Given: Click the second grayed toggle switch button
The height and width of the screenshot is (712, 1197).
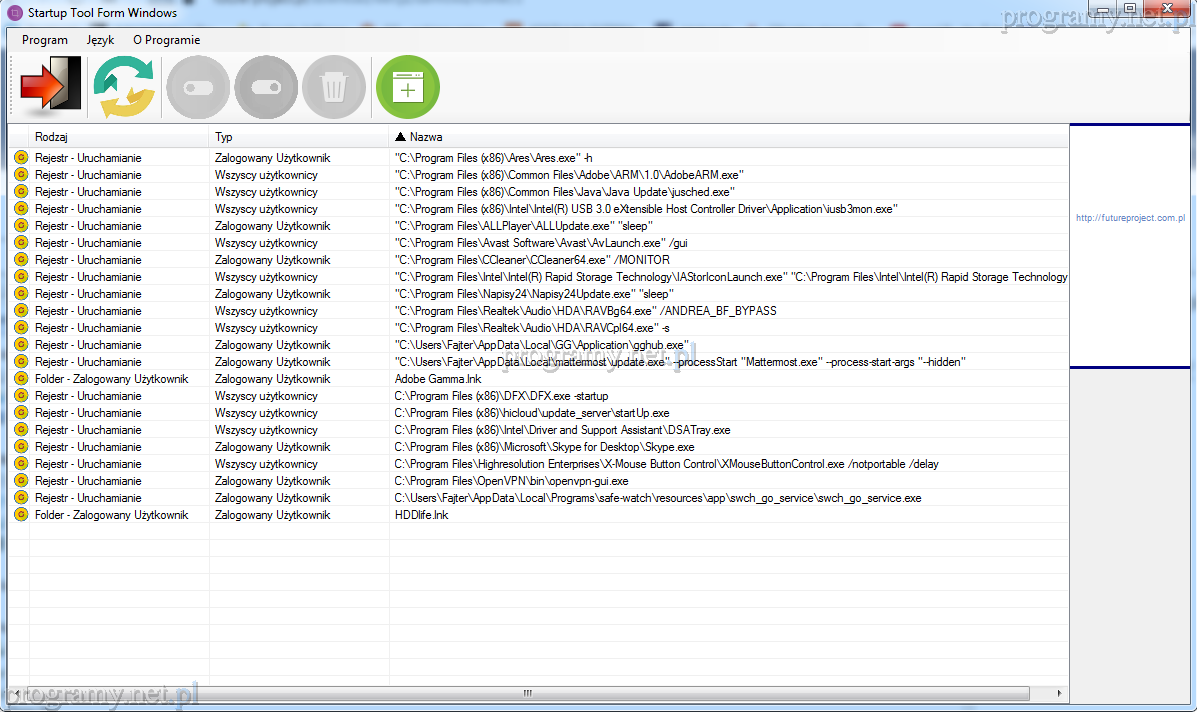Looking at the screenshot, I should [x=266, y=88].
